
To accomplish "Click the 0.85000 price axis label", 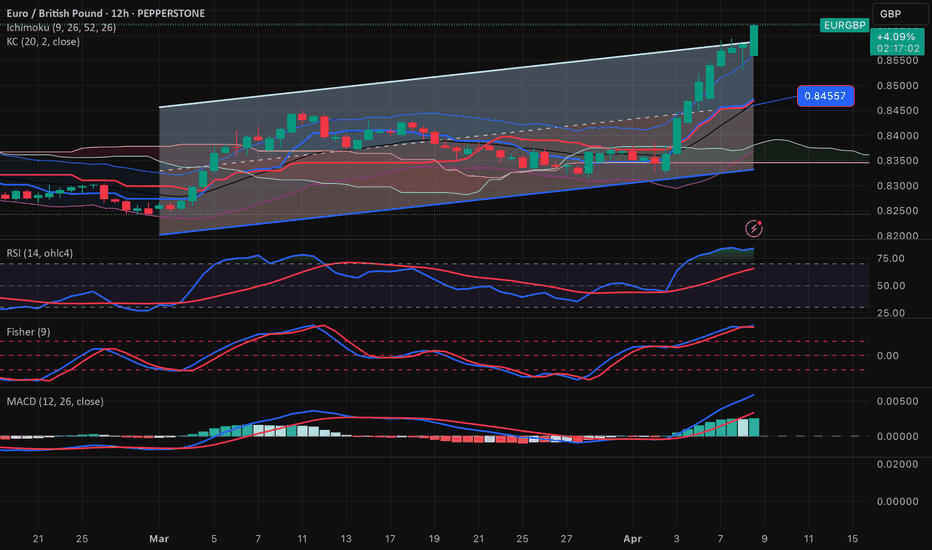I will (898, 86).
